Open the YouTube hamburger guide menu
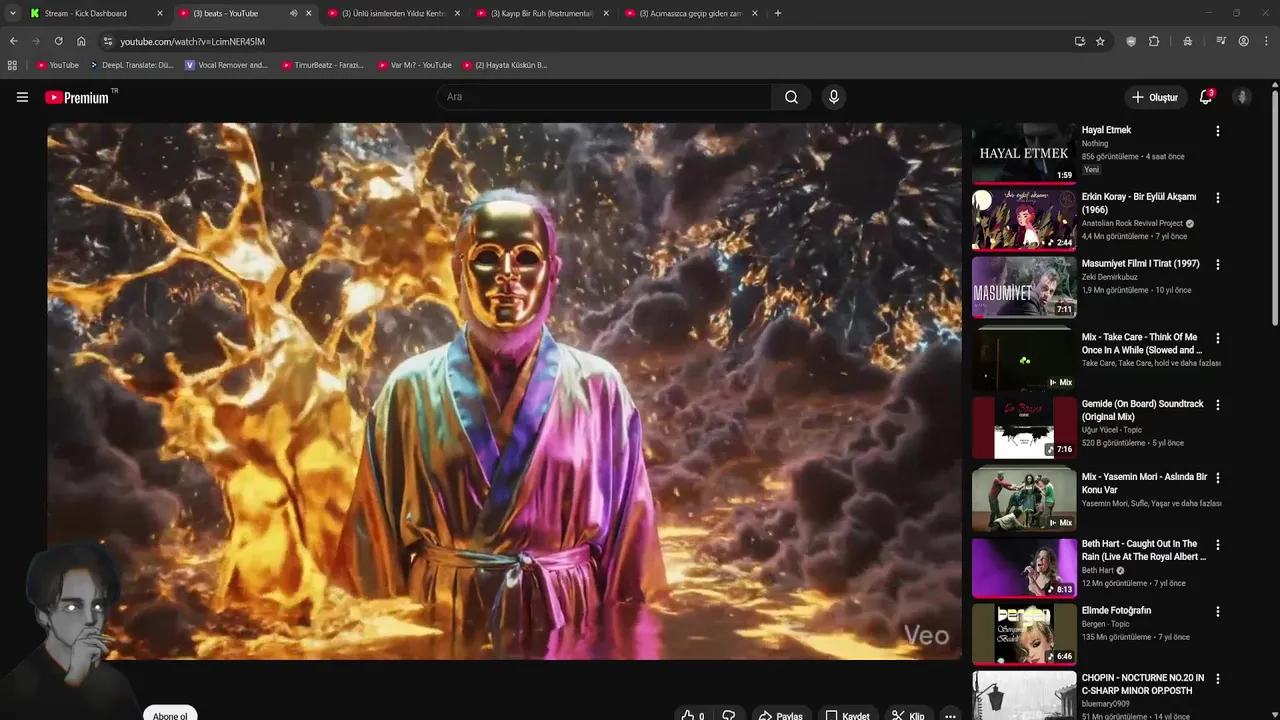The height and width of the screenshot is (720, 1280). [x=22, y=97]
